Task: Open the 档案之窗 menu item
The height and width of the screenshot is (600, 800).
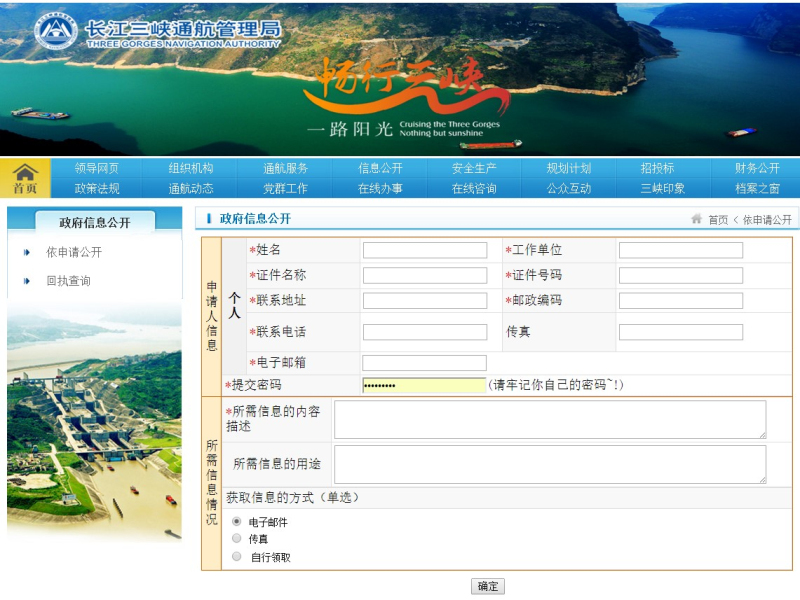Action: click(757, 188)
